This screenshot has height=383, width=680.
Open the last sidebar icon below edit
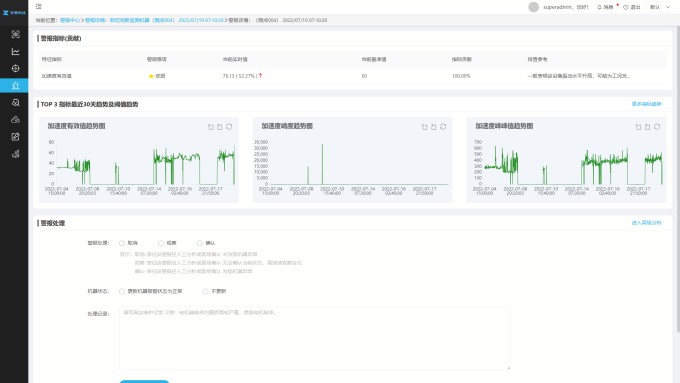click(16, 154)
